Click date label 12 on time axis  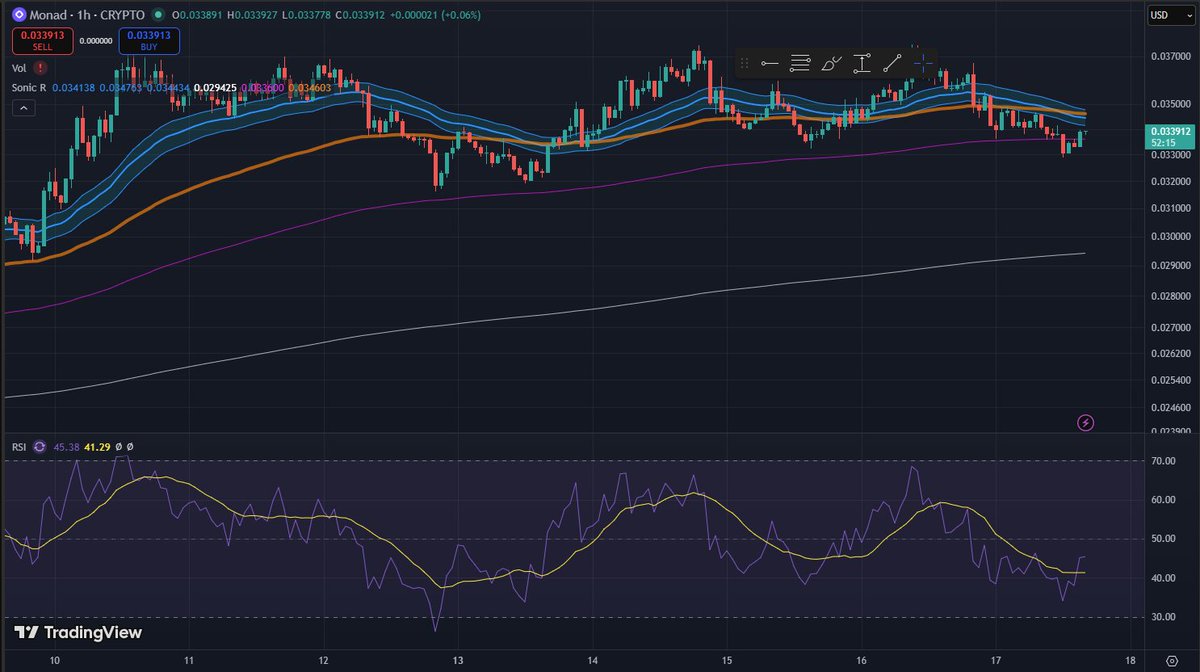[323, 661]
